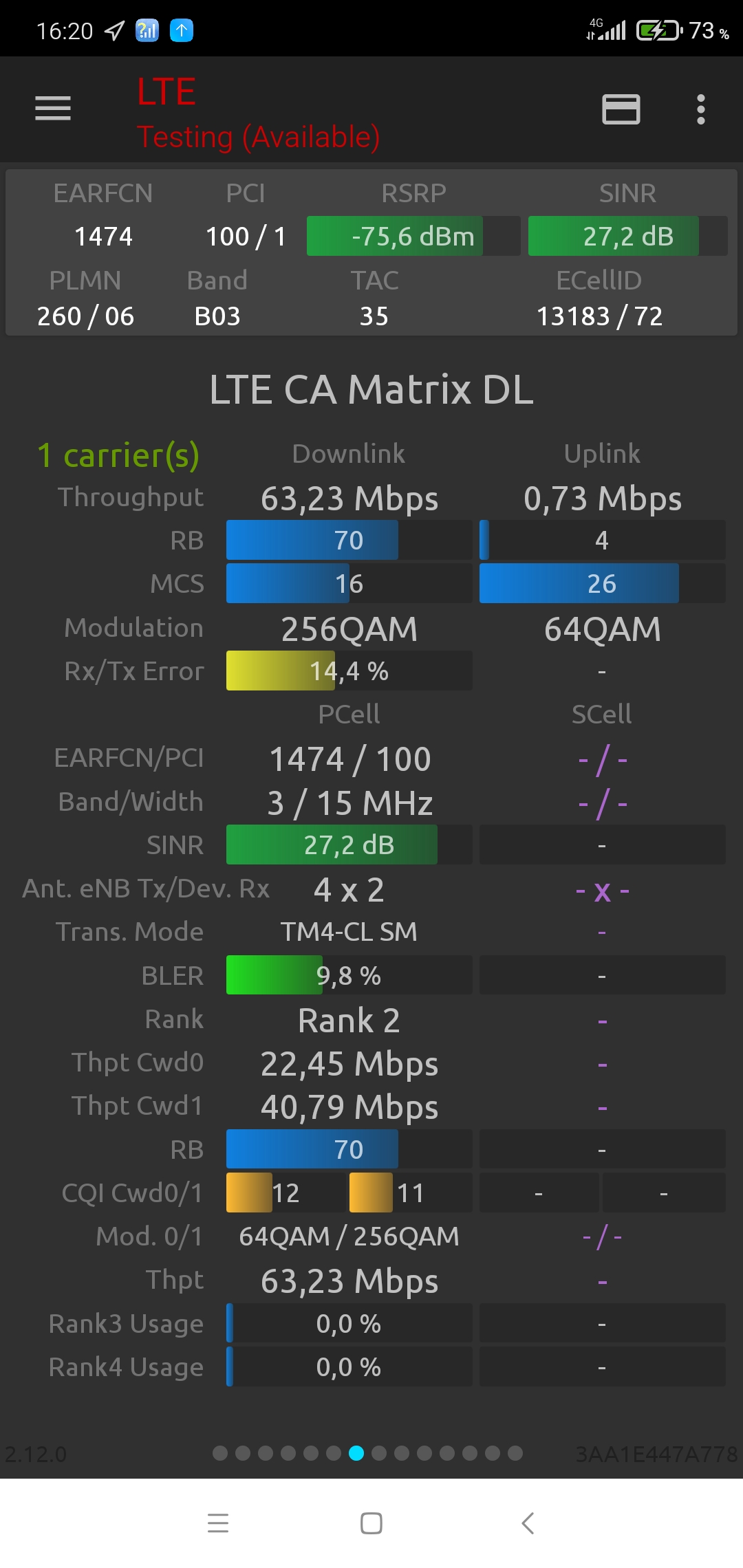Tap the LTE Testing (Available) title
Screen dimensions: 743x1568
[x=258, y=113]
